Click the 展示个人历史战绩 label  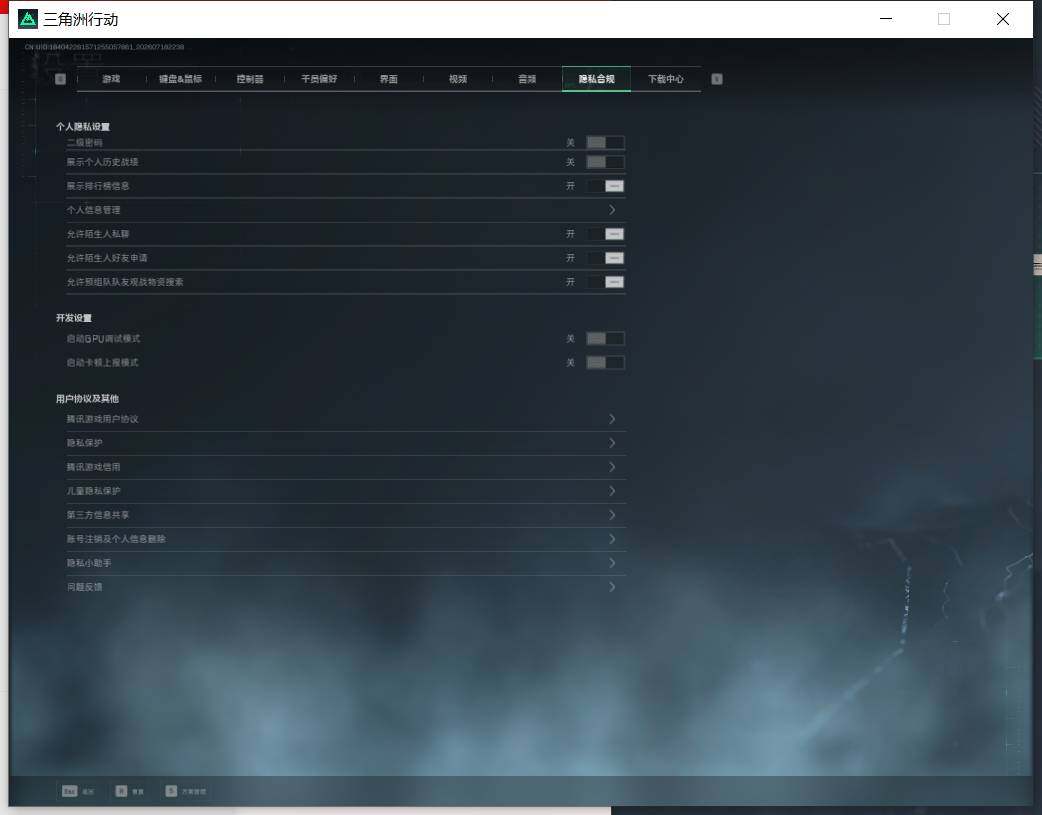click(x=102, y=162)
